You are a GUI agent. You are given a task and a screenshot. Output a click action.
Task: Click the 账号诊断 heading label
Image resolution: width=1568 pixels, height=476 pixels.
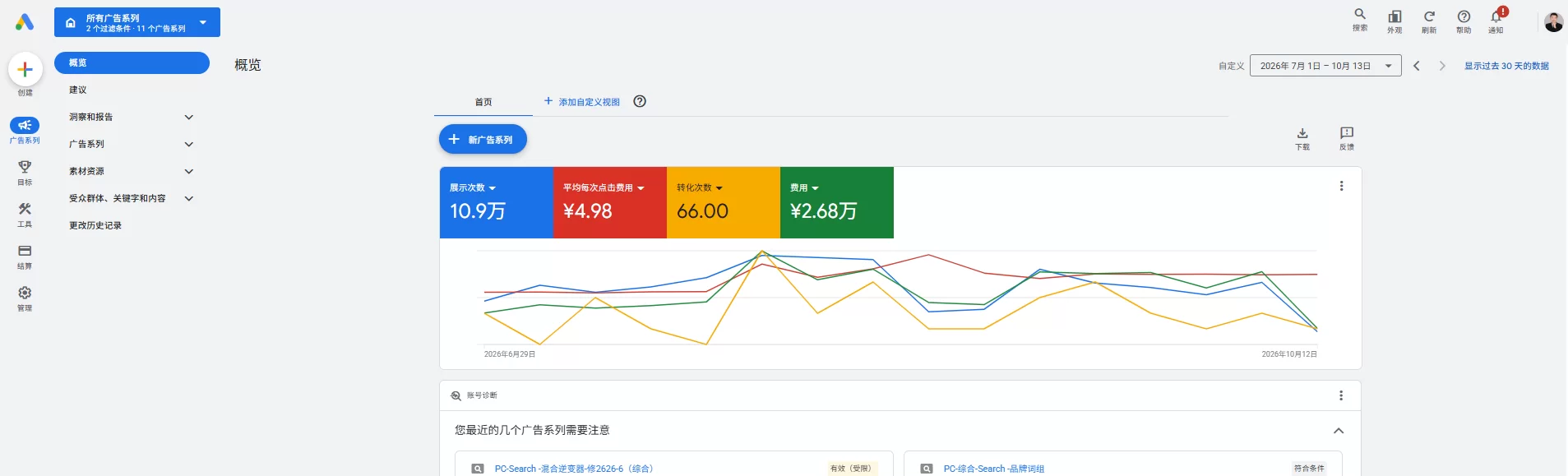coord(482,395)
